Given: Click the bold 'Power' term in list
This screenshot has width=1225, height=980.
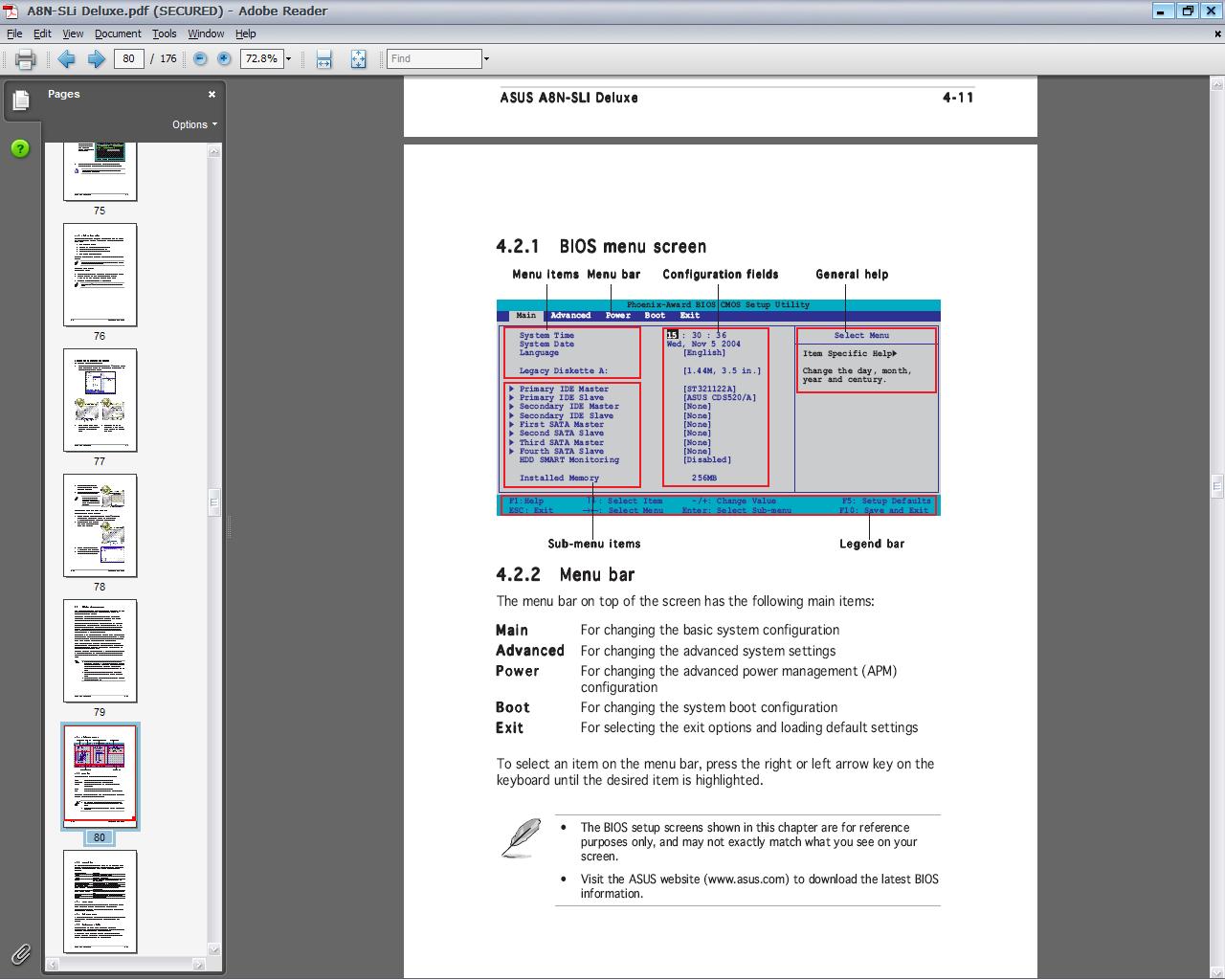Looking at the screenshot, I should tap(517, 671).
